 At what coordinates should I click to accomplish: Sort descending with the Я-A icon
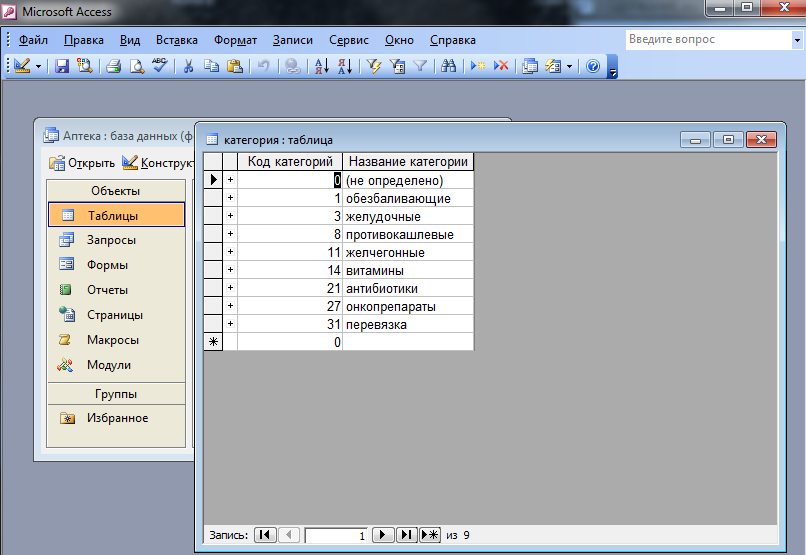(x=345, y=66)
